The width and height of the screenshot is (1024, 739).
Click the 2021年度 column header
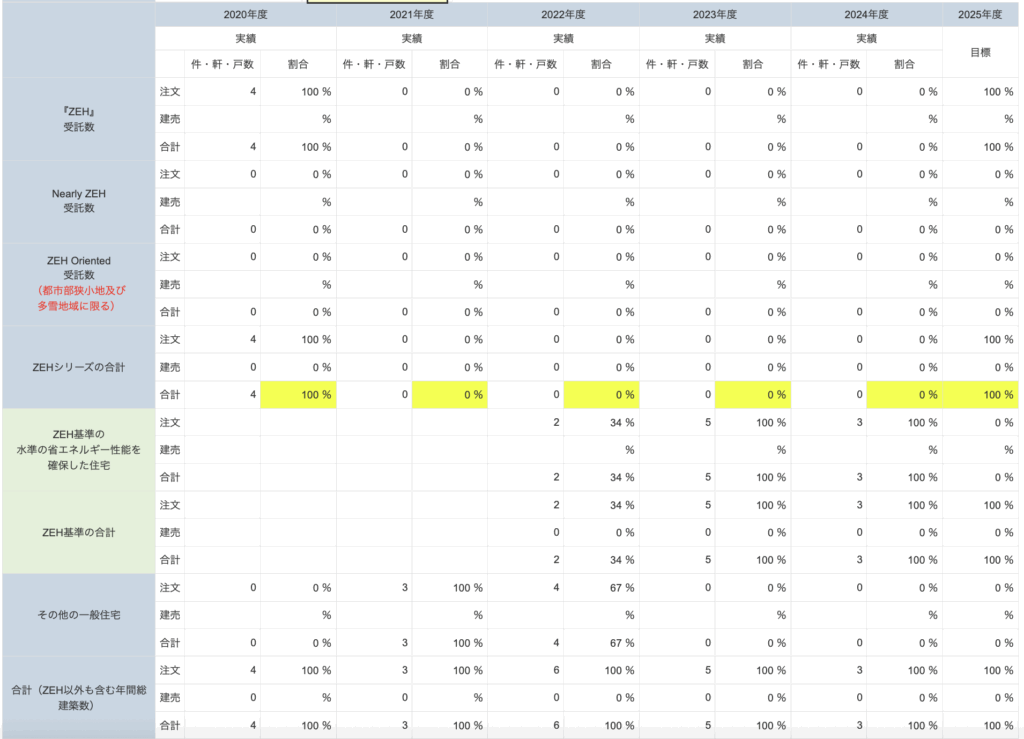pyautogui.click(x=411, y=15)
